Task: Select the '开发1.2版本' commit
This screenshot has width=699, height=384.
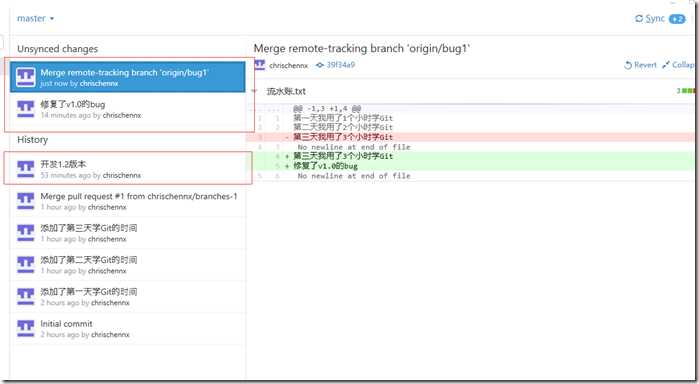Action: coord(127,169)
